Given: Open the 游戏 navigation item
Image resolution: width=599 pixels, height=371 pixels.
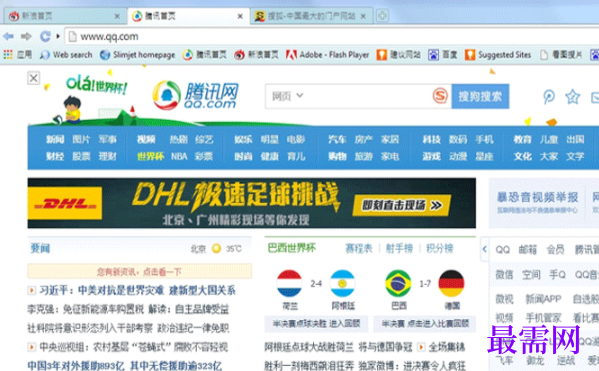Looking at the screenshot, I should click(432, 156).
